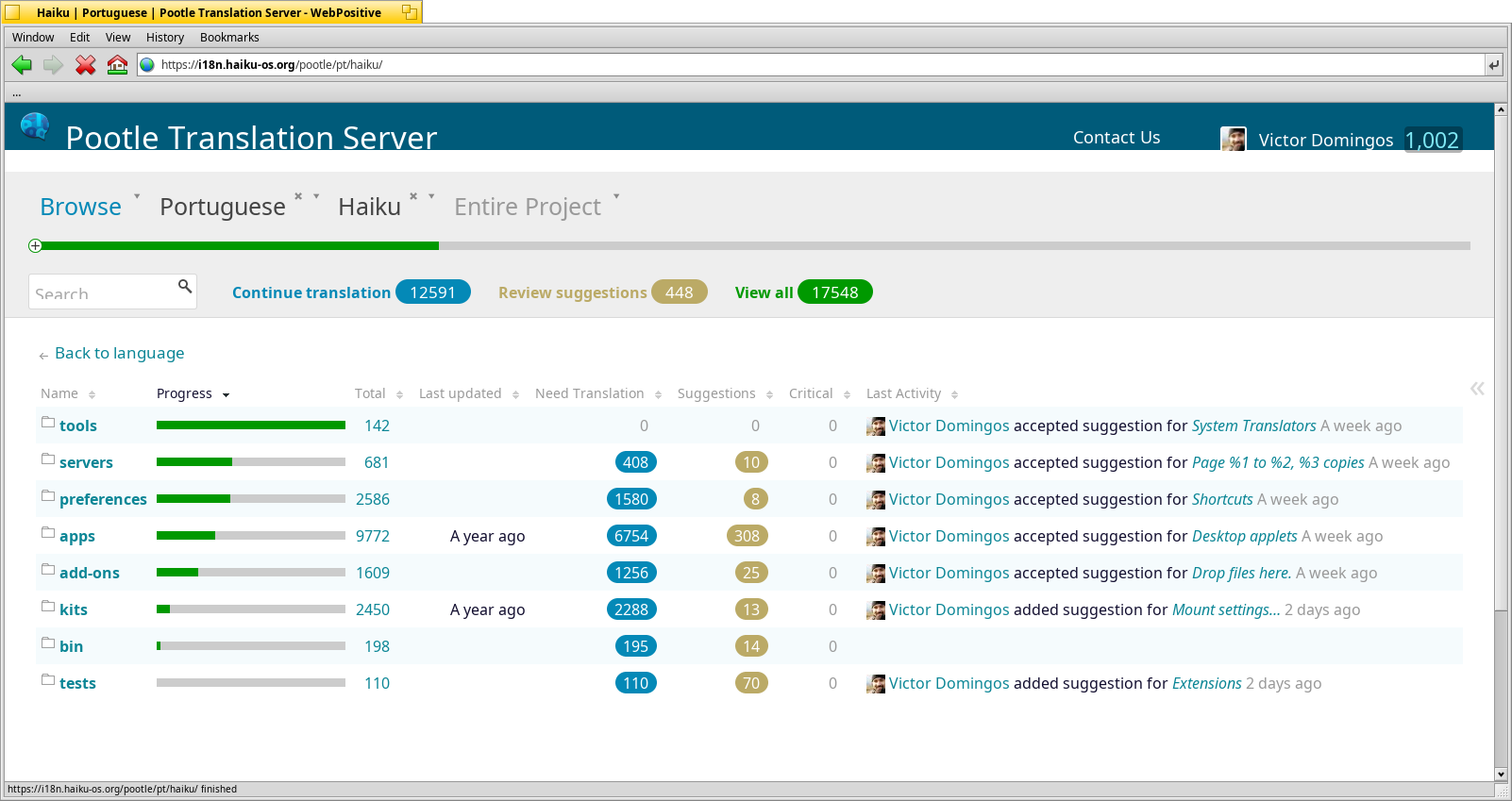Open the View menu
This screenshot has width=1512, height=801.
click(x=118, y=38)
